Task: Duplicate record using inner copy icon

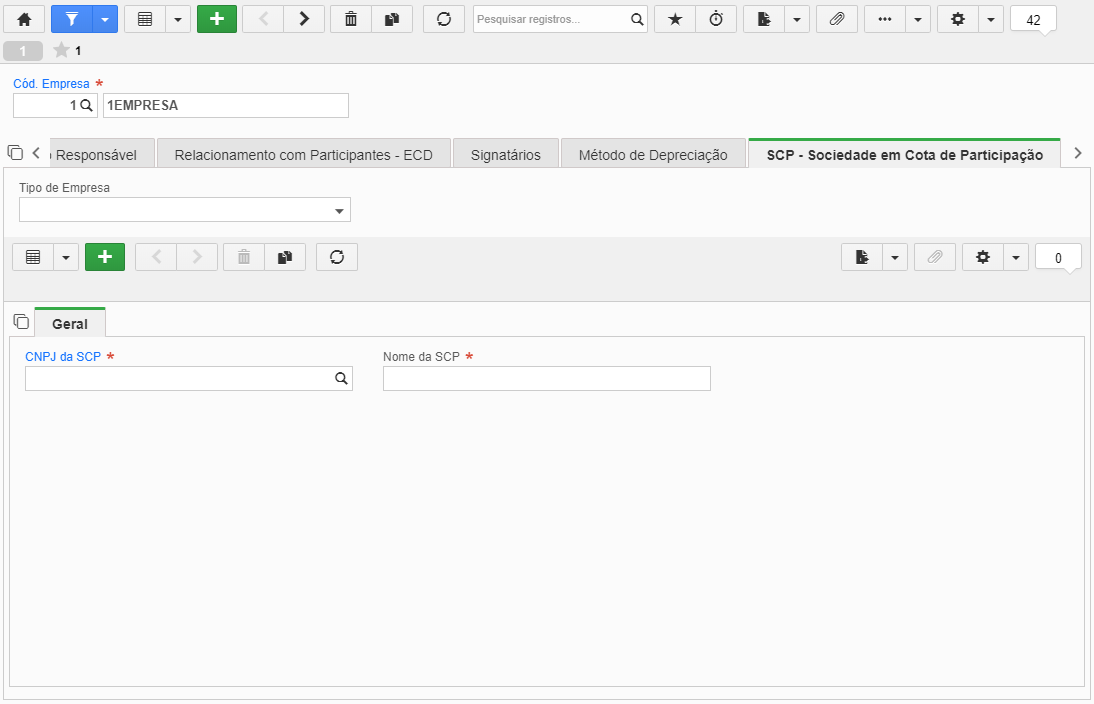Action: point(285,257)
